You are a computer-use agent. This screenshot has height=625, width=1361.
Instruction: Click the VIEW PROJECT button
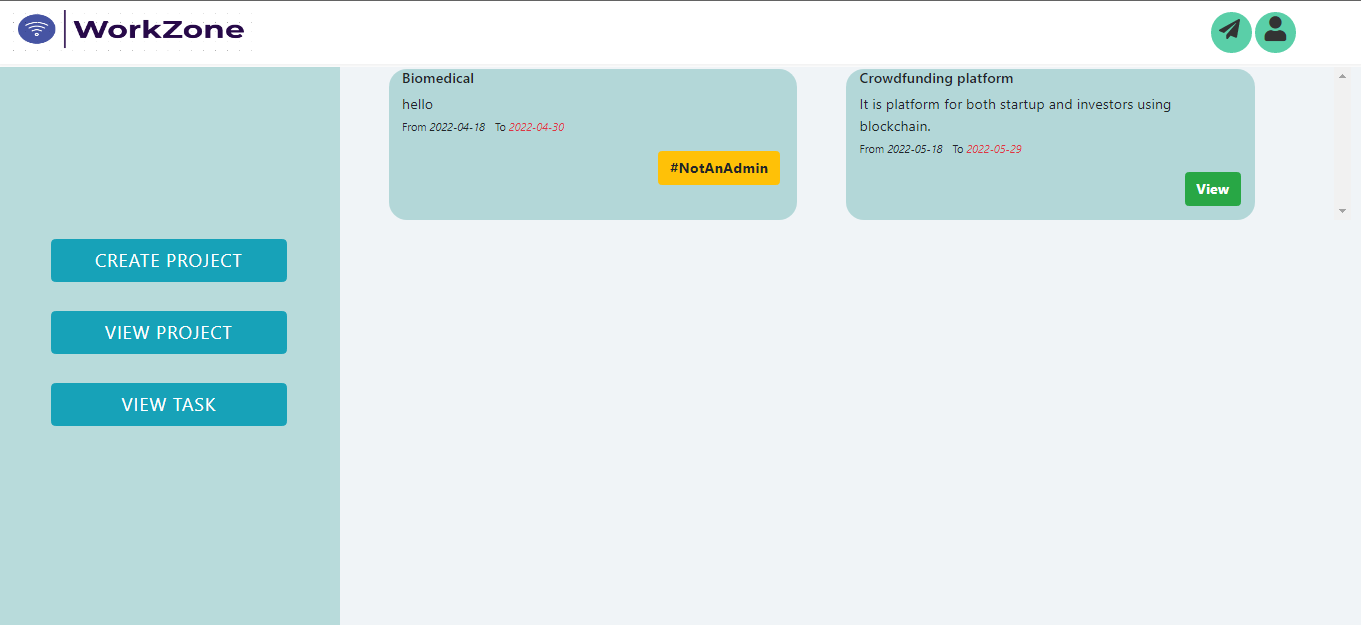pos(168,332)
